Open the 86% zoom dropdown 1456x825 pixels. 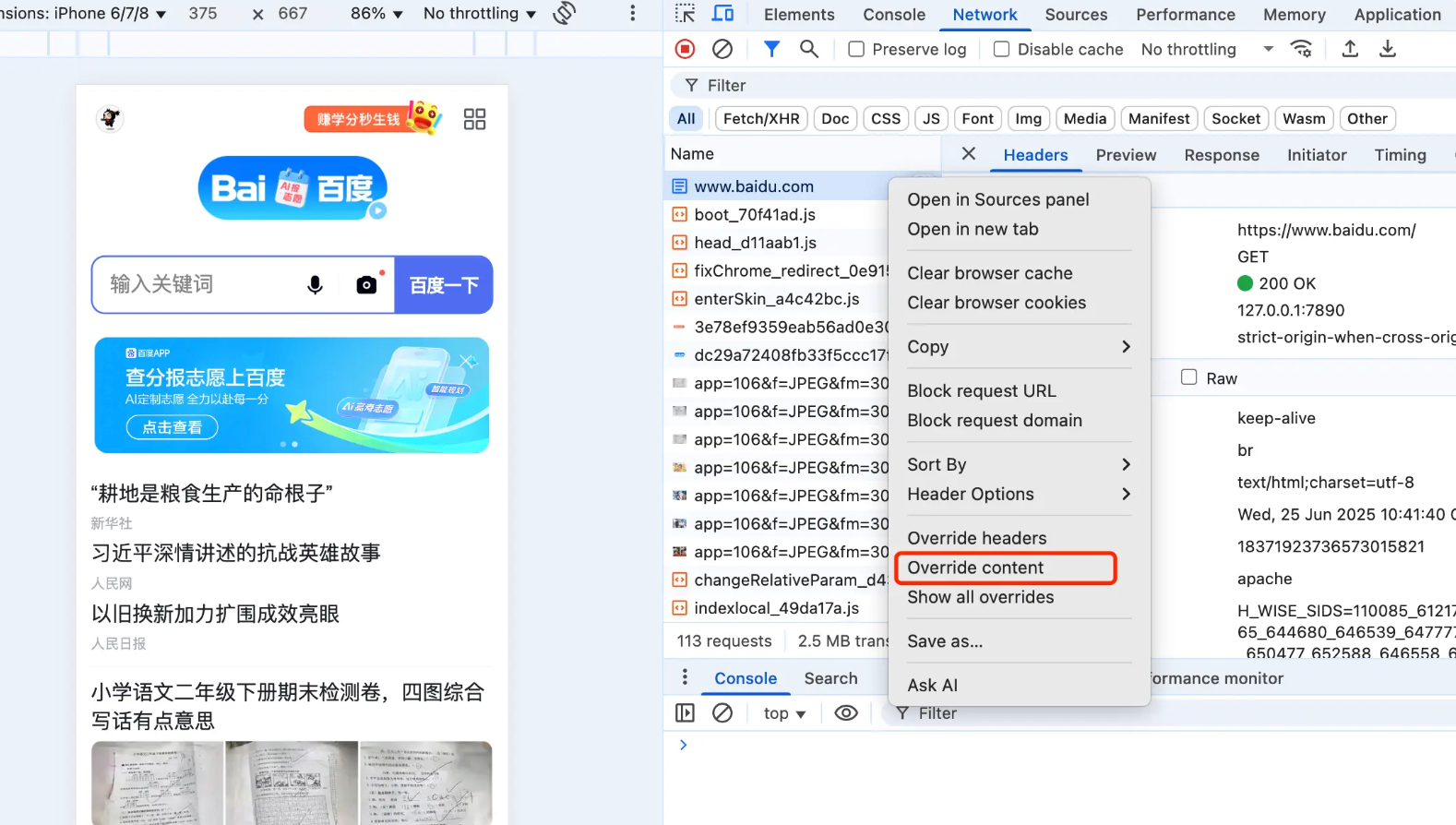point(376,14)
